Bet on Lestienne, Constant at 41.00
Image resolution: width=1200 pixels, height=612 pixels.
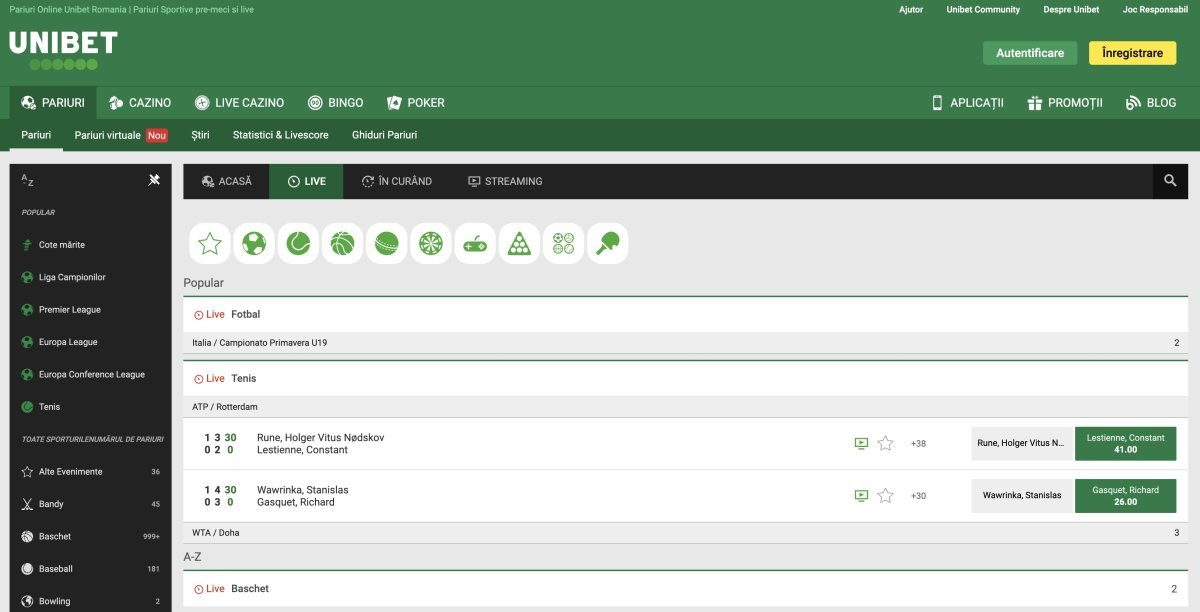pyautogui.click(x=1125, y=443)
